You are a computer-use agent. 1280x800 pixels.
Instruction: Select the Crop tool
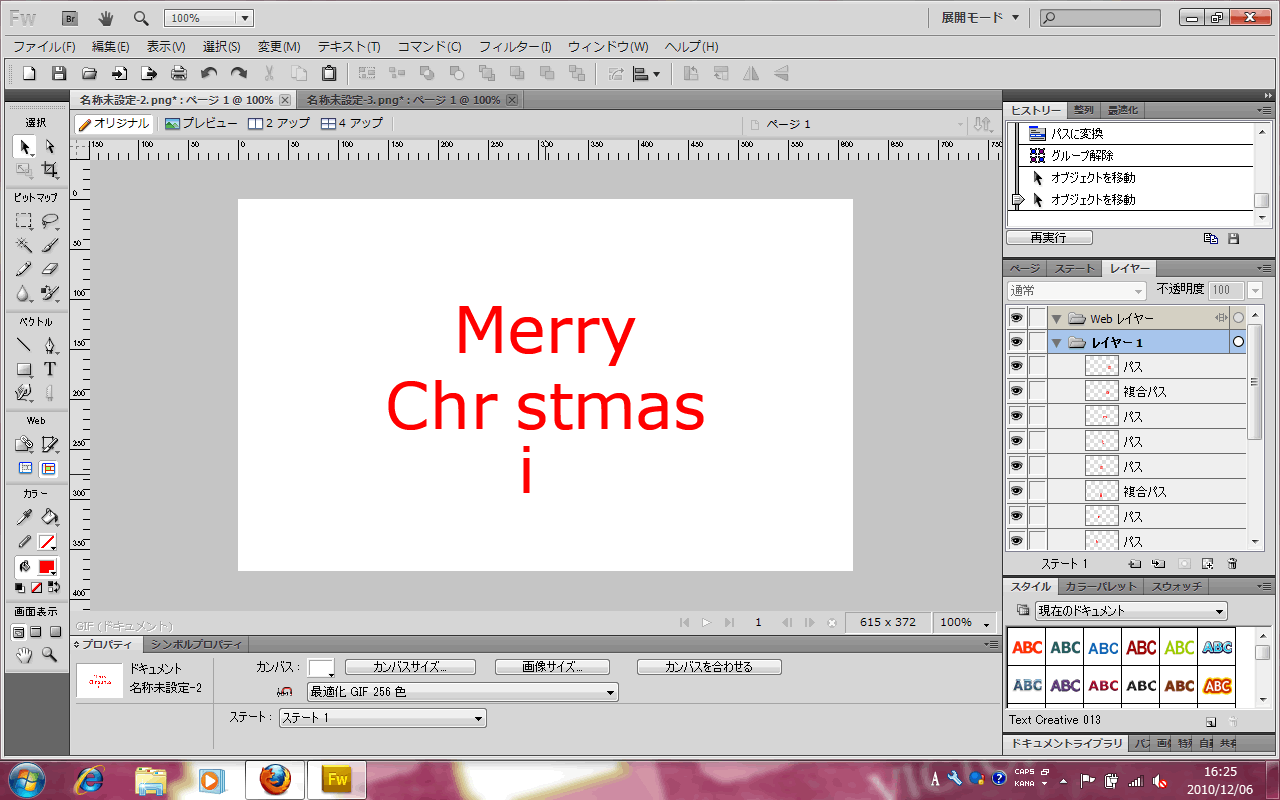[49, 171]
